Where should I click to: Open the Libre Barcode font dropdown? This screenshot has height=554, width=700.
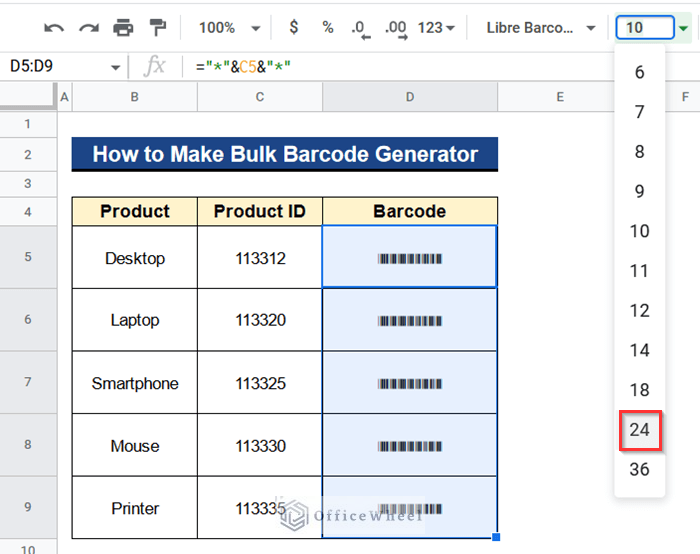click(x=541, y=28)
